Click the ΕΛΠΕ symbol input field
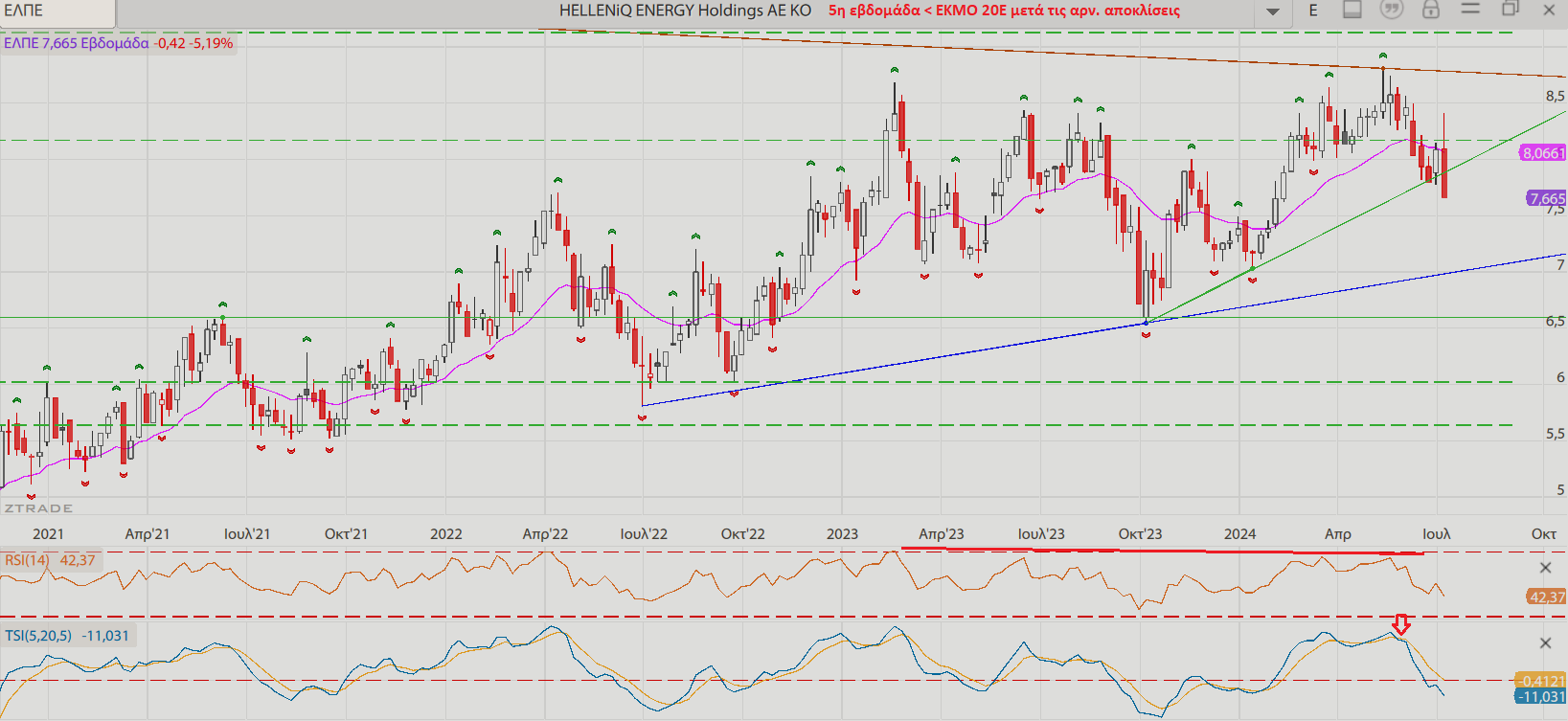The image size is (1568, 721). tap(57, 11)
